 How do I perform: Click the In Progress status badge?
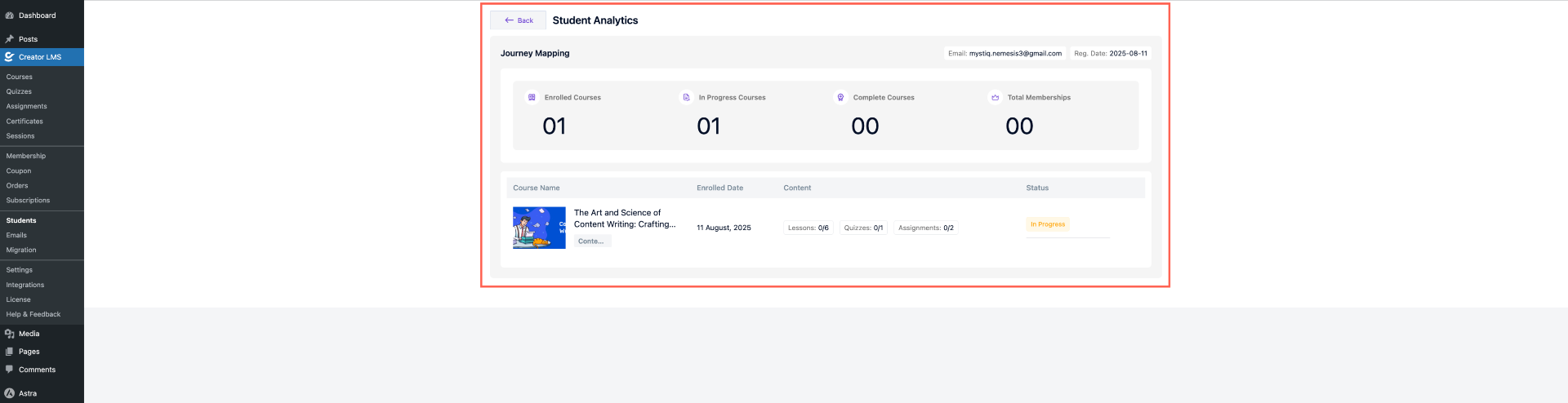[x=1048, y=224]
